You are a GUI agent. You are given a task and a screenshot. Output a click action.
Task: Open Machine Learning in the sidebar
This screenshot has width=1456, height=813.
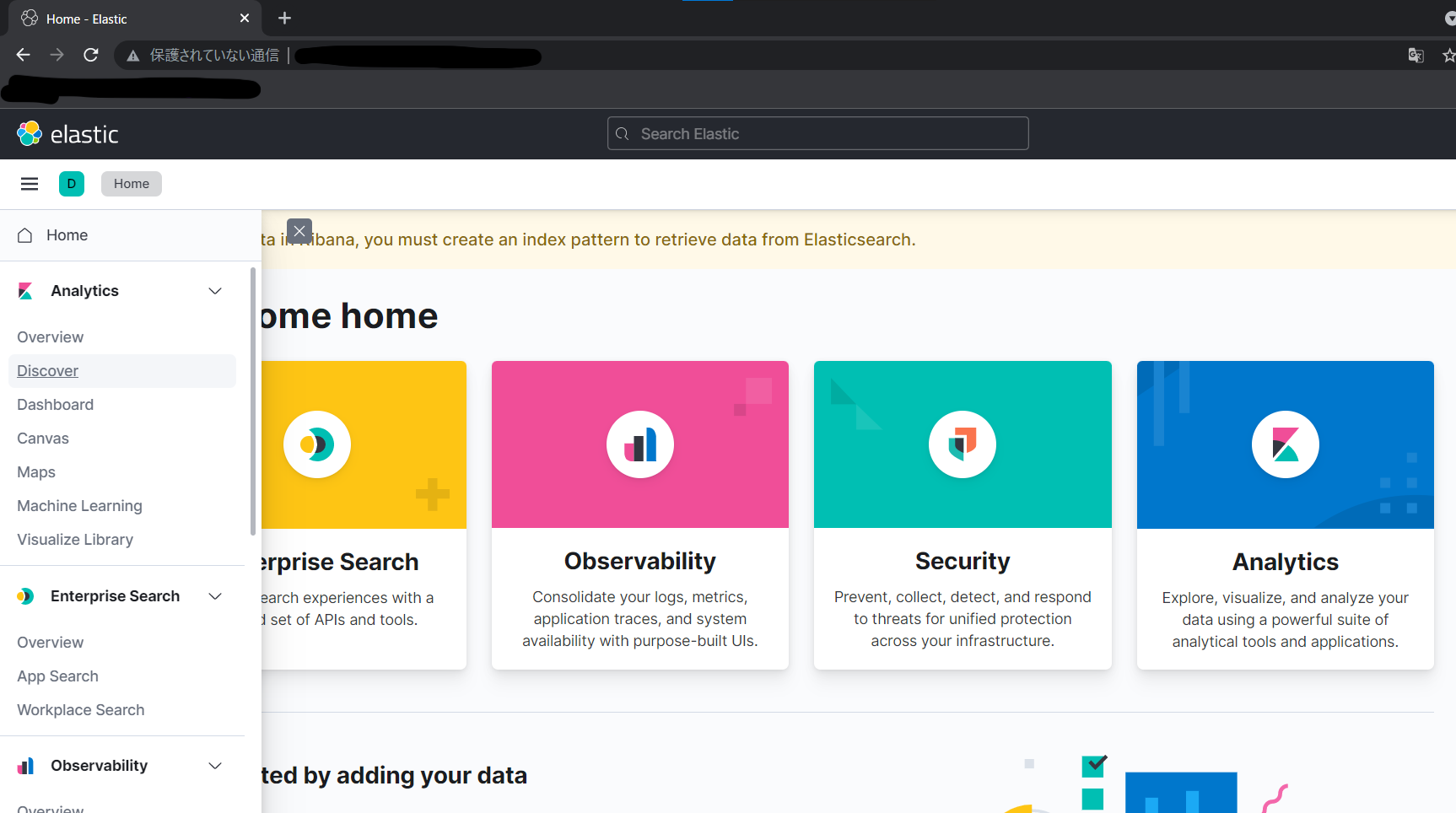80,506
